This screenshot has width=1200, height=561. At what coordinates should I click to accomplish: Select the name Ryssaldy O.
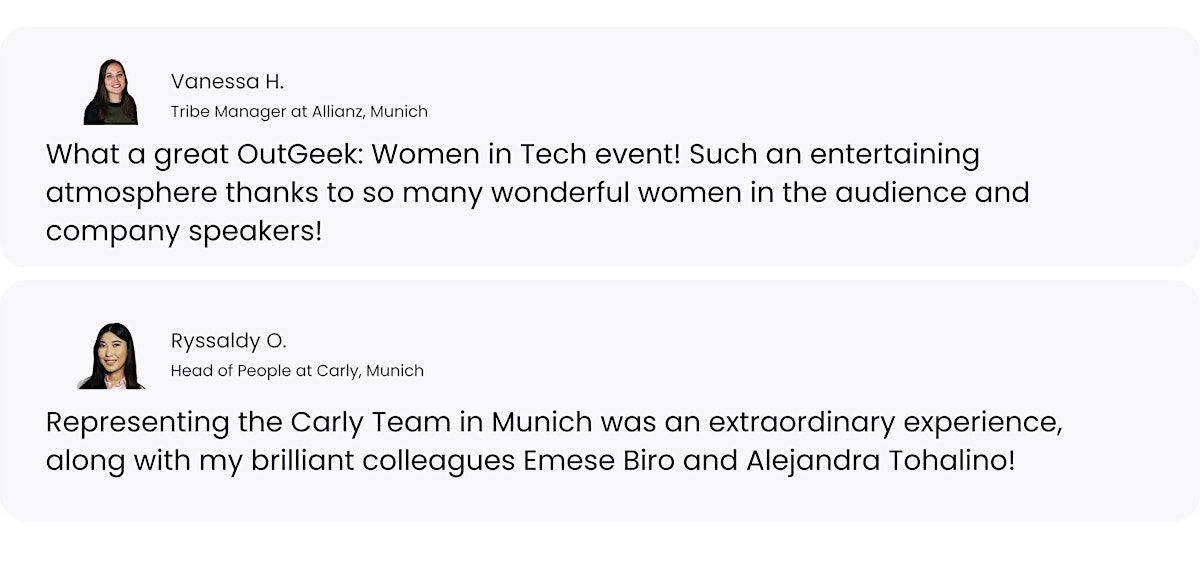229,341
